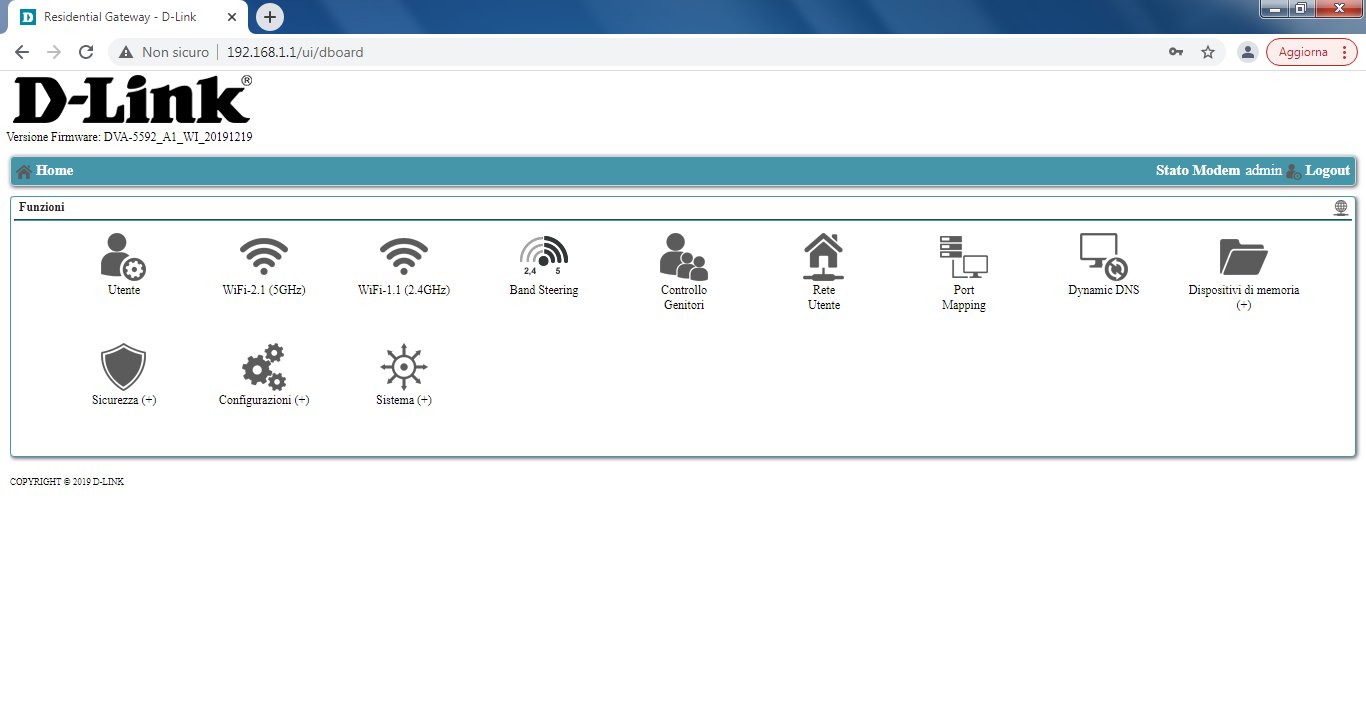1366x725 pixels.
Task: Open WiFi-1.1 (2.4GHz) settings
Action: (404, 256)
